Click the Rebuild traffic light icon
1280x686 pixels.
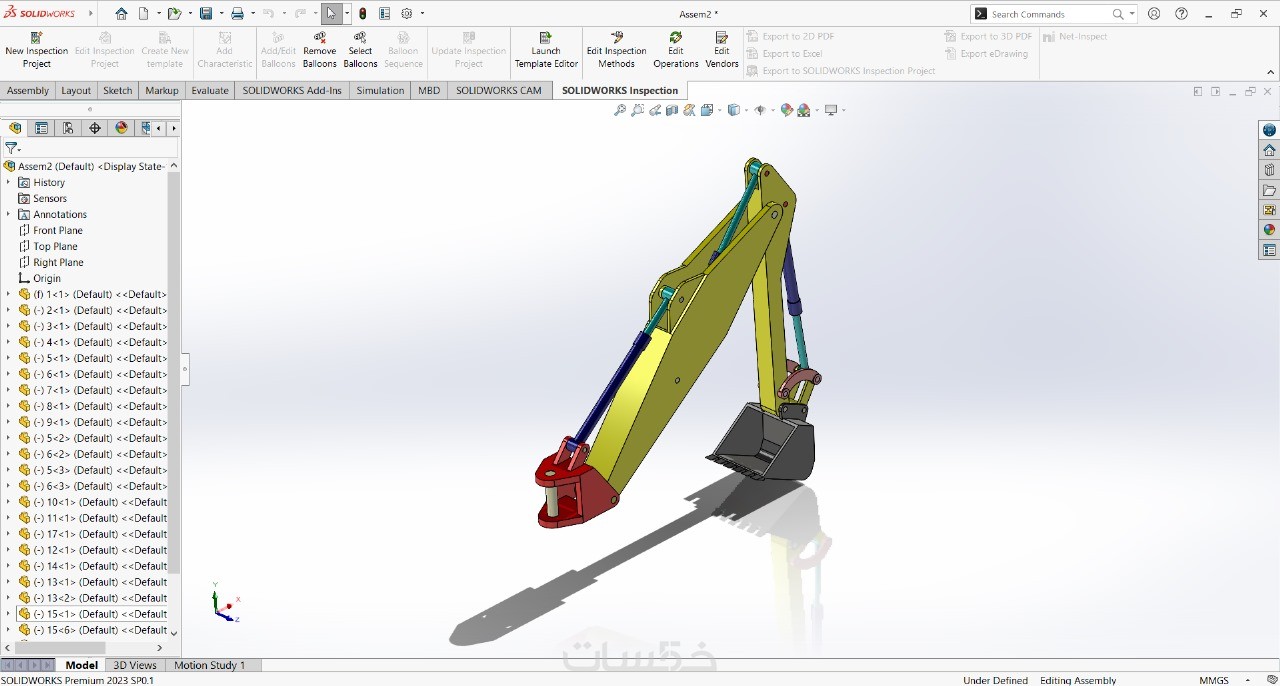pyautogui.click(x=362, y=14)
